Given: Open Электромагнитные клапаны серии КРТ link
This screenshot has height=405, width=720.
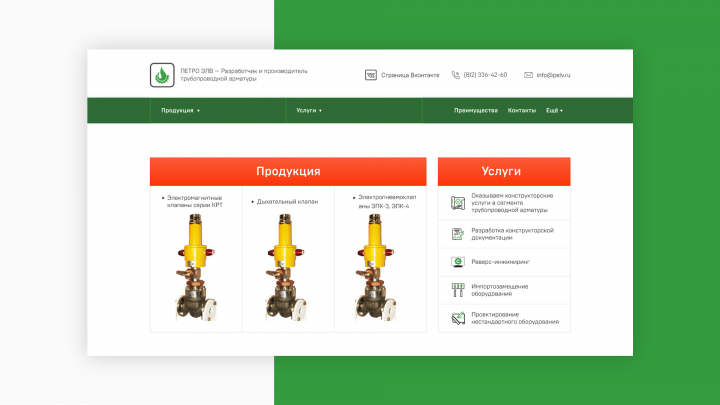Looking at the screenshot, I should coord(194,202).
